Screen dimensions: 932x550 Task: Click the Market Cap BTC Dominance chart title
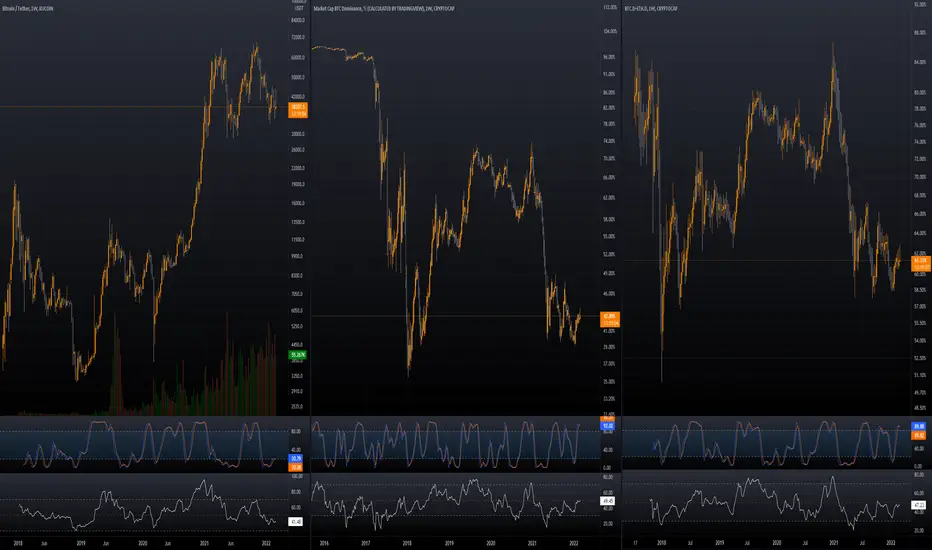click(383, 8)
